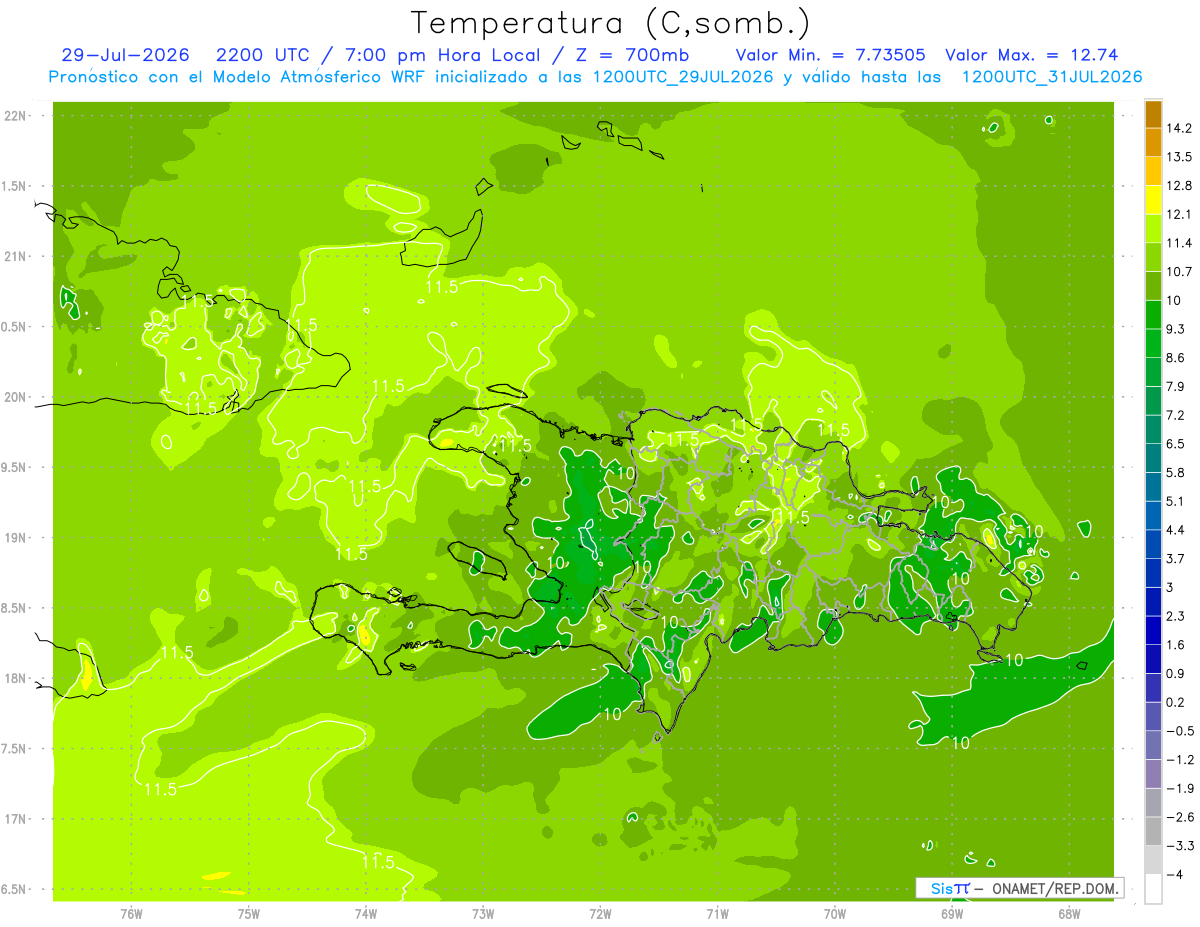The height and width of the screenshot is (927, 1200).
Task: Pick the dark blue swatch between 2.3 and 1.6
Action: pyautogui.click(x=1153, y=631)
